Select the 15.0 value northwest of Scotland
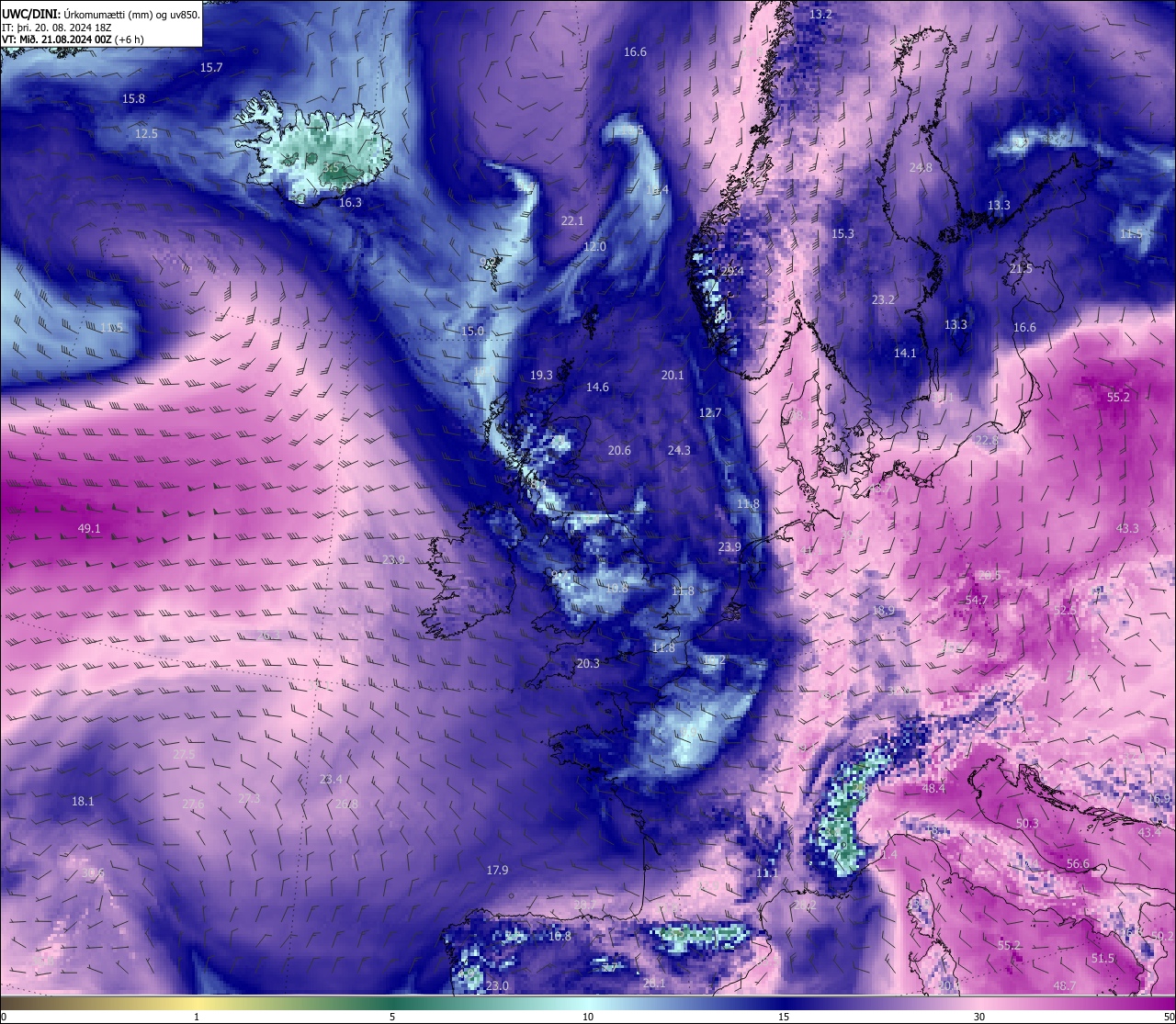This screenshot has width=1176, height=1024. coord(472,331)
